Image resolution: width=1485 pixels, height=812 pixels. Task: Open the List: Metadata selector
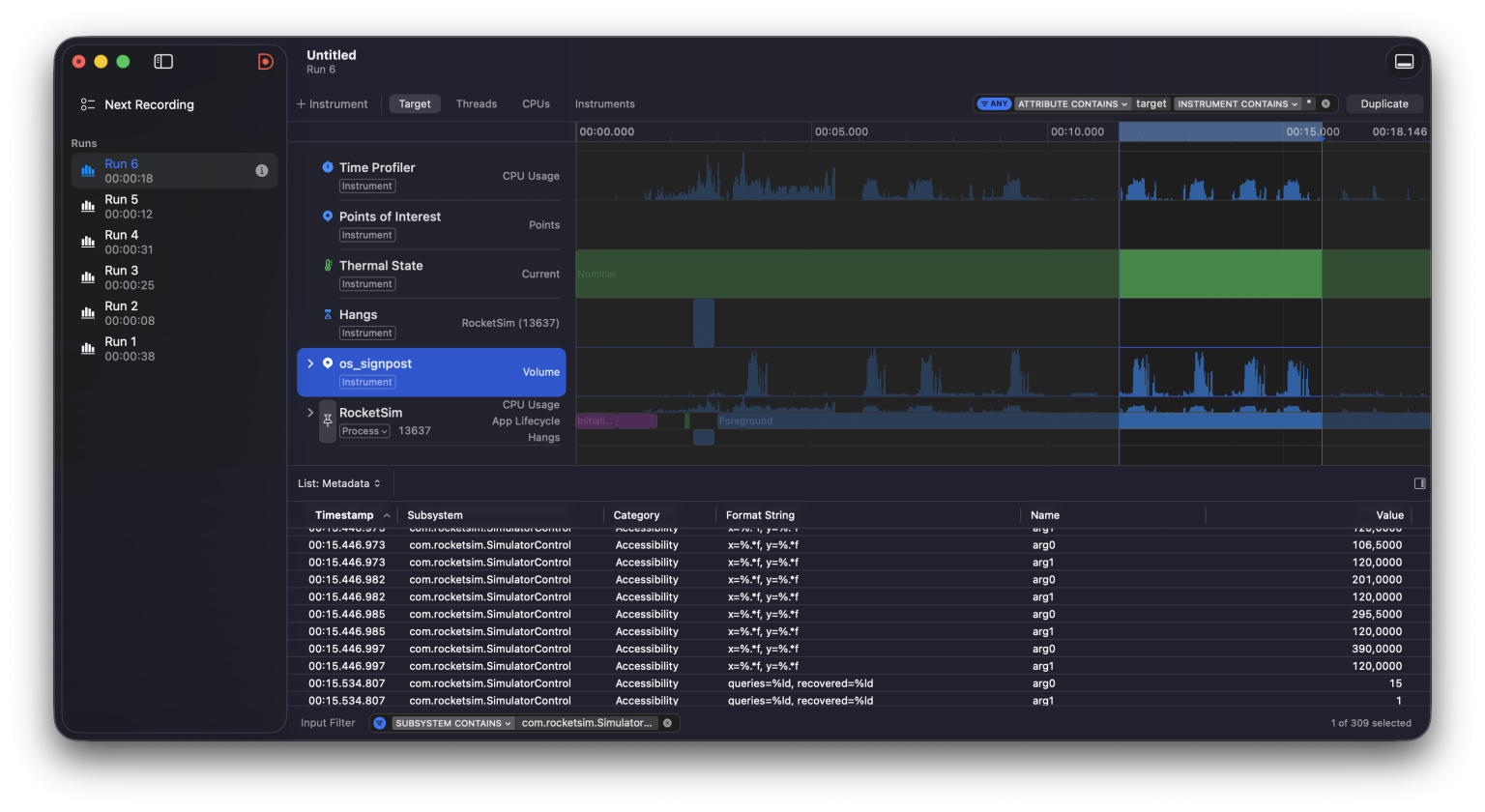pyautogui.click(x=339, y=483)
